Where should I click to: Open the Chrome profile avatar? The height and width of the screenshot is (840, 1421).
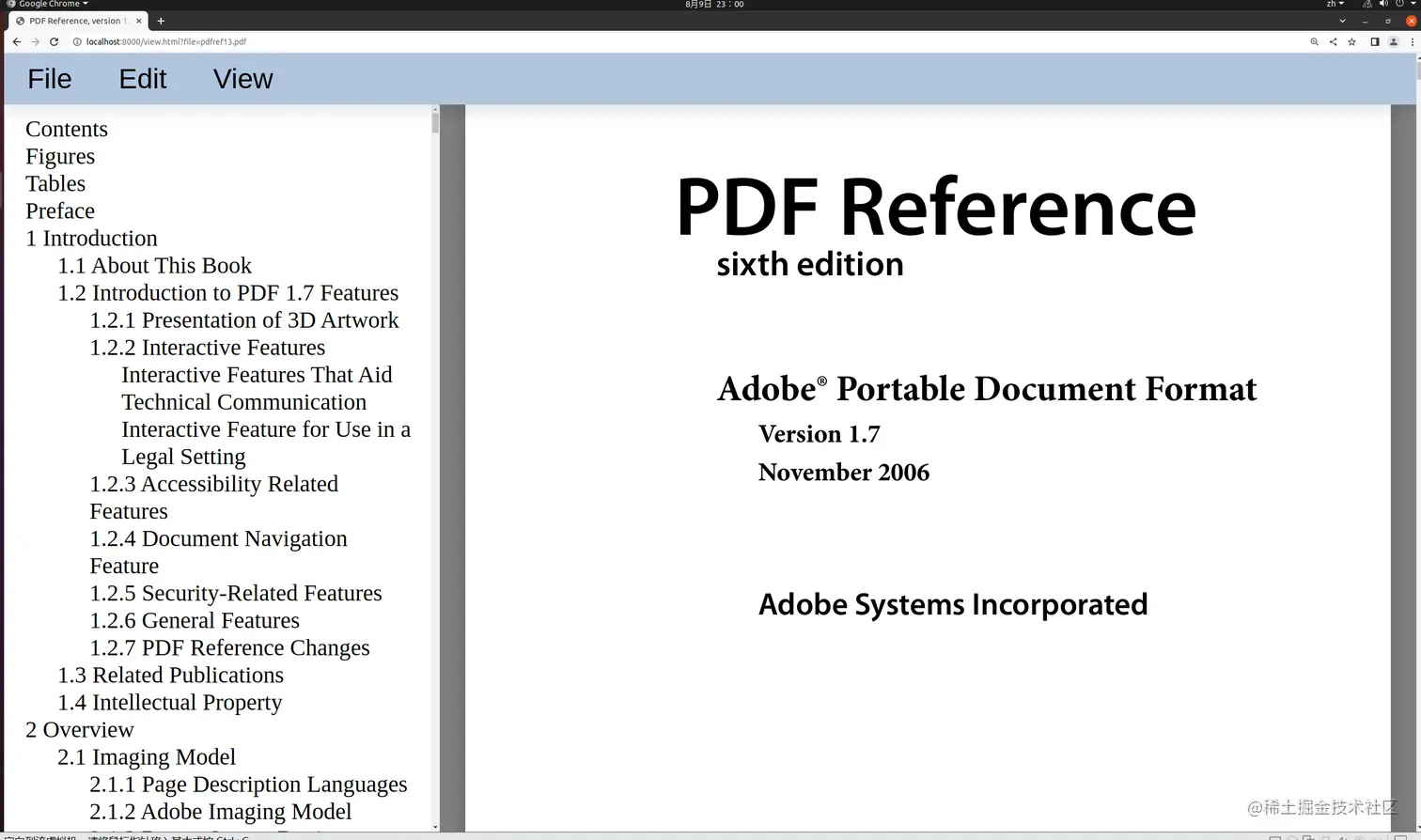(1394, 41)
